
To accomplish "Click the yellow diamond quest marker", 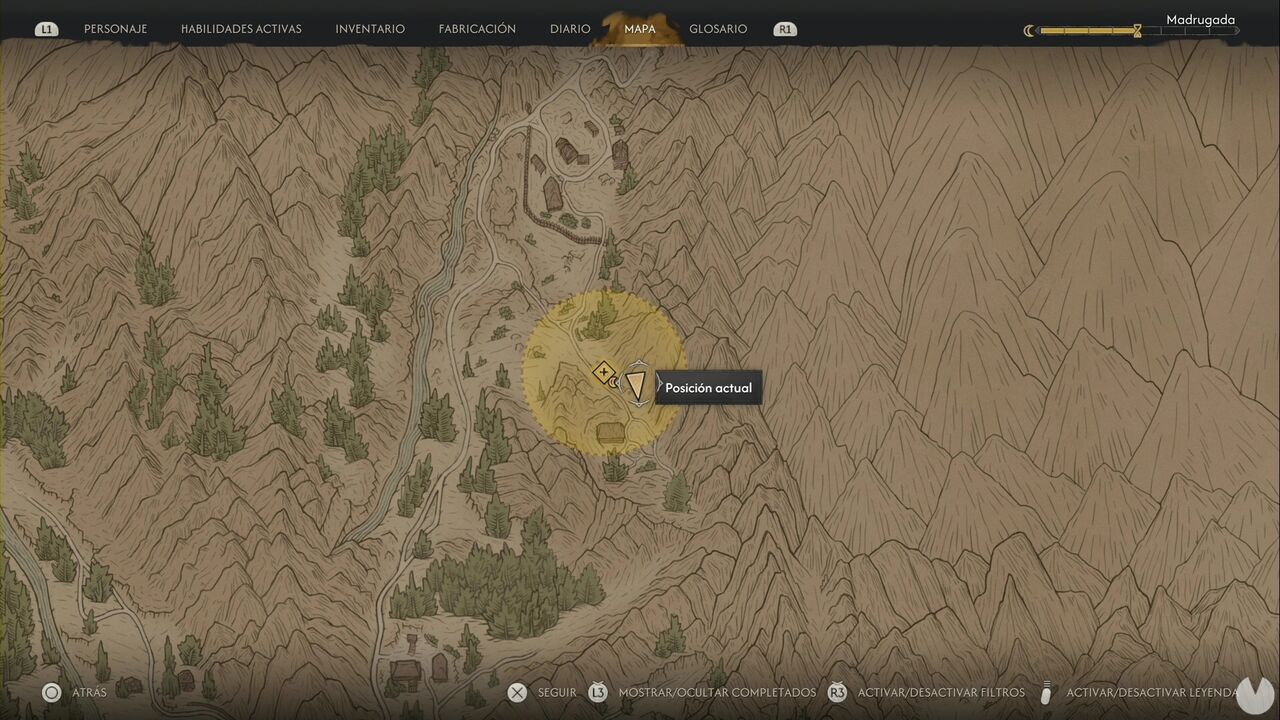I will (x=603, y=373).
